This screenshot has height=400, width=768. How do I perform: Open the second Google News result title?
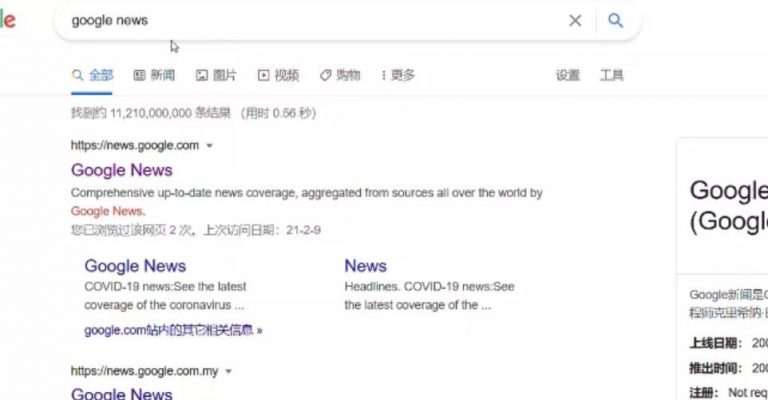point(121,393)
